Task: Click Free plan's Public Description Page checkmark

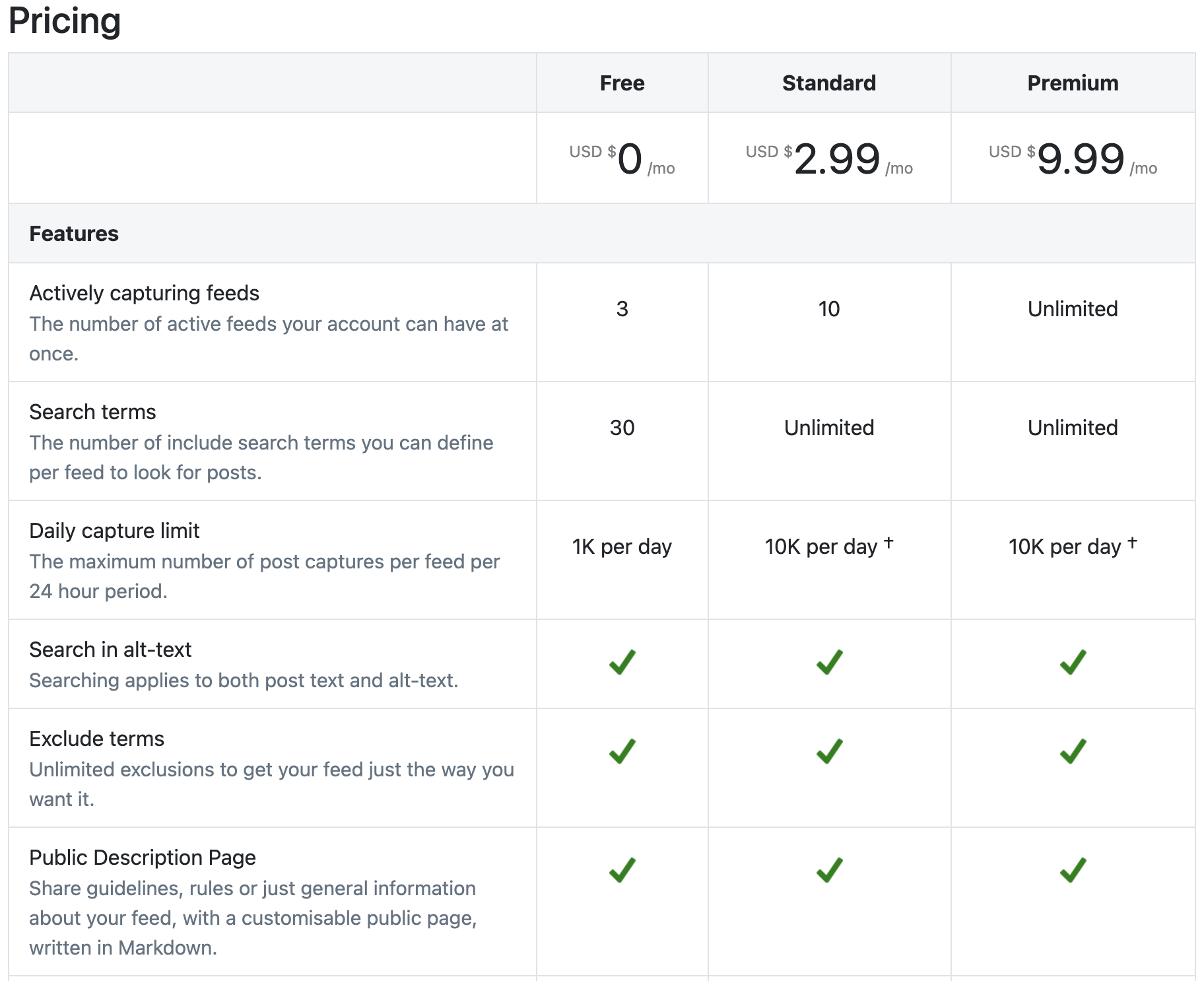Action: tap(622, 870)
